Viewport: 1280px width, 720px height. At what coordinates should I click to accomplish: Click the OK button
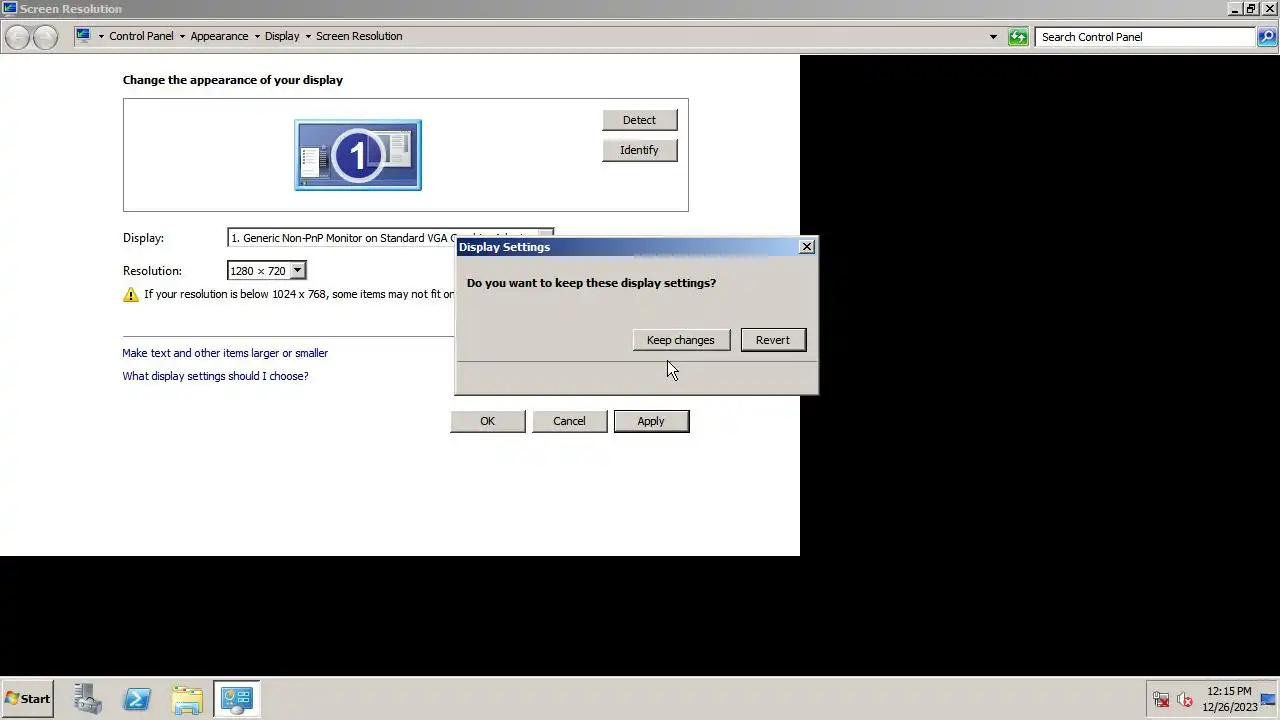(x=488, y=421)
